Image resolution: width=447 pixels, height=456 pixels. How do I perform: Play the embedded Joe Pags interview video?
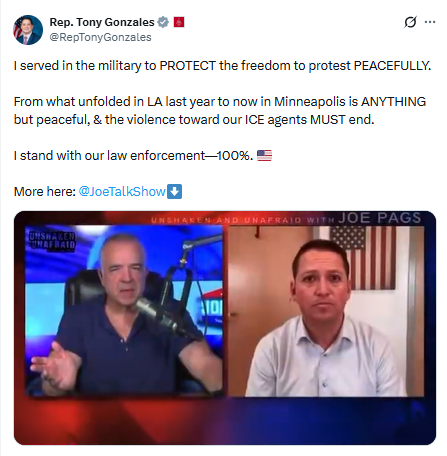click(225, 328)
